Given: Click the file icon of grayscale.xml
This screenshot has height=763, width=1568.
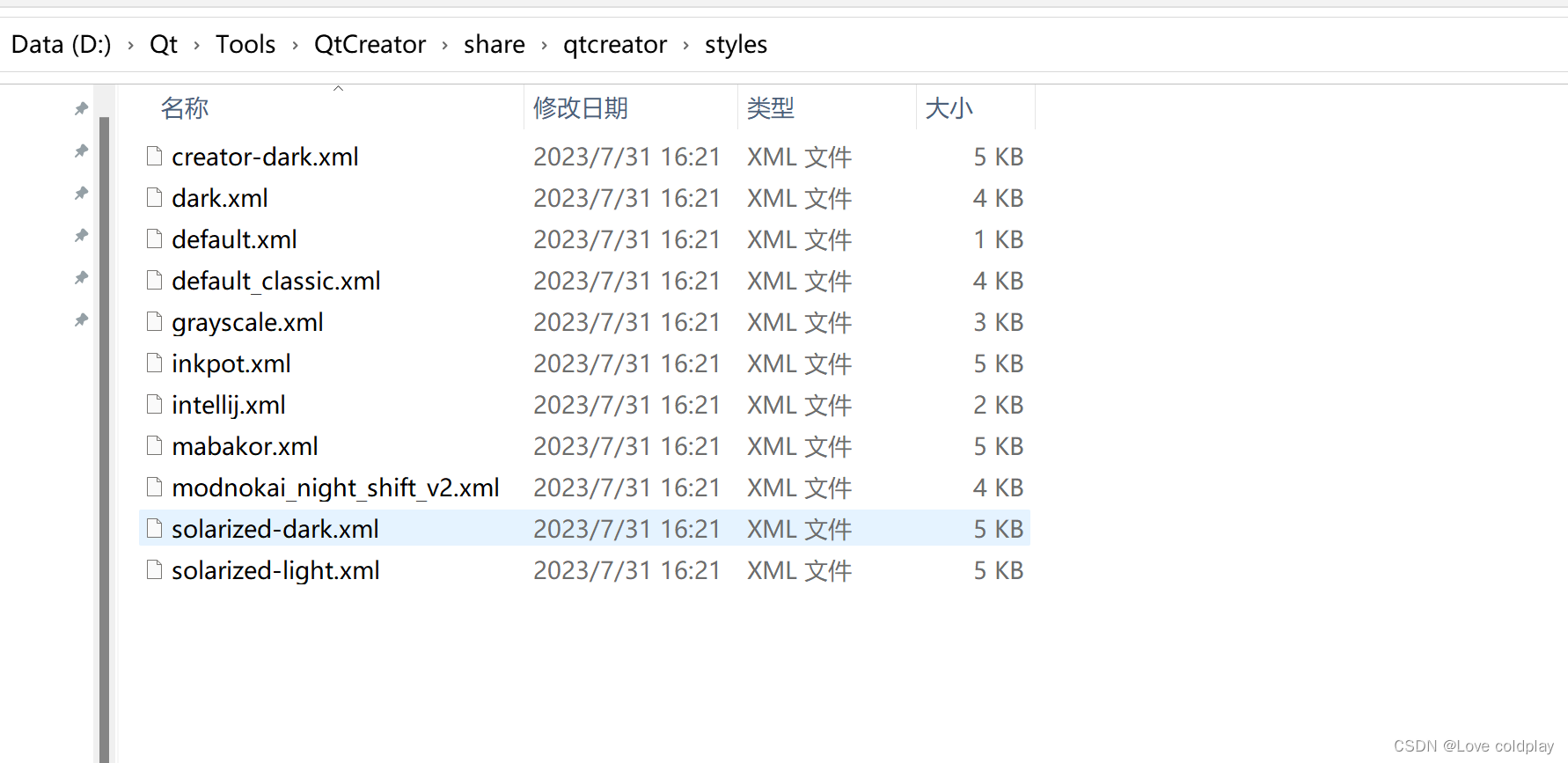Looking at the screenshot, I should point(154,322).
